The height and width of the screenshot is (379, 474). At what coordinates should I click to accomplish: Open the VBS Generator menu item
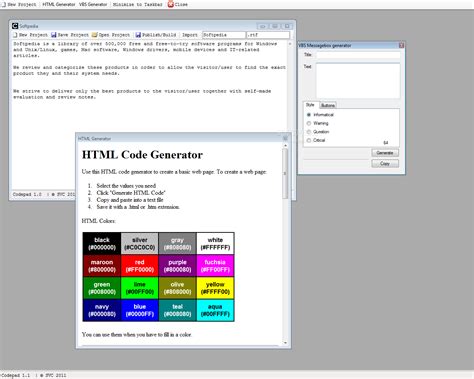[93, 4]
